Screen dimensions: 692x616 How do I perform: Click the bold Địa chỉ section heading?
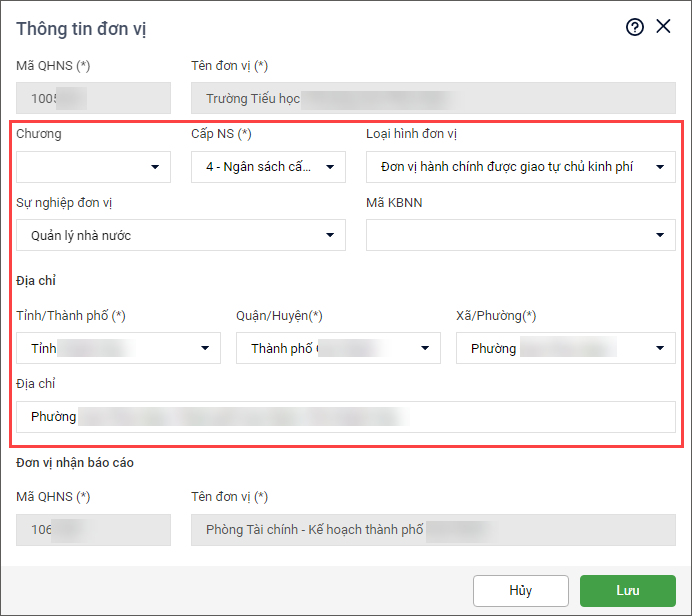pyautogui.click(x=36, y=281)
